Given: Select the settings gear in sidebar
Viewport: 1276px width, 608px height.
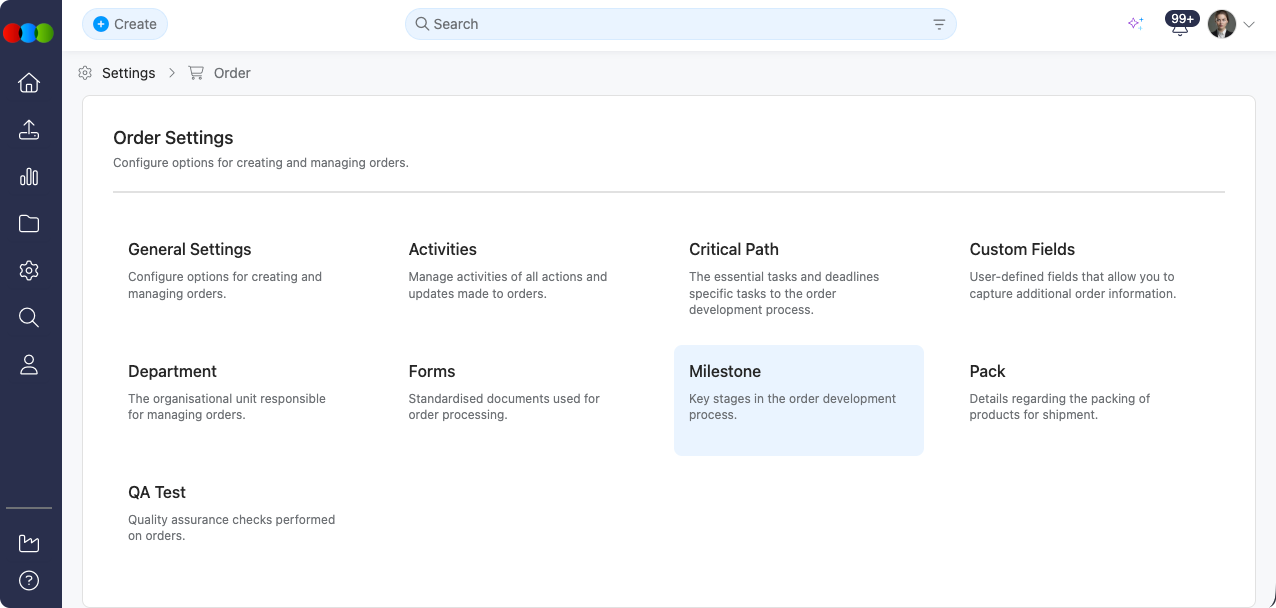Looking at the screenshot, I should click(29, 271).
